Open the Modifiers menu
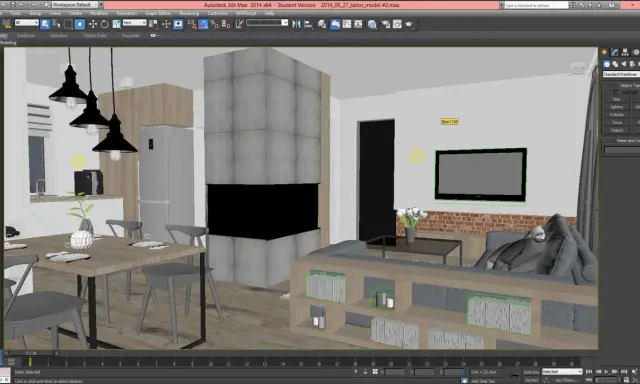Screen dimensions: 640x384 pos(99,13)
